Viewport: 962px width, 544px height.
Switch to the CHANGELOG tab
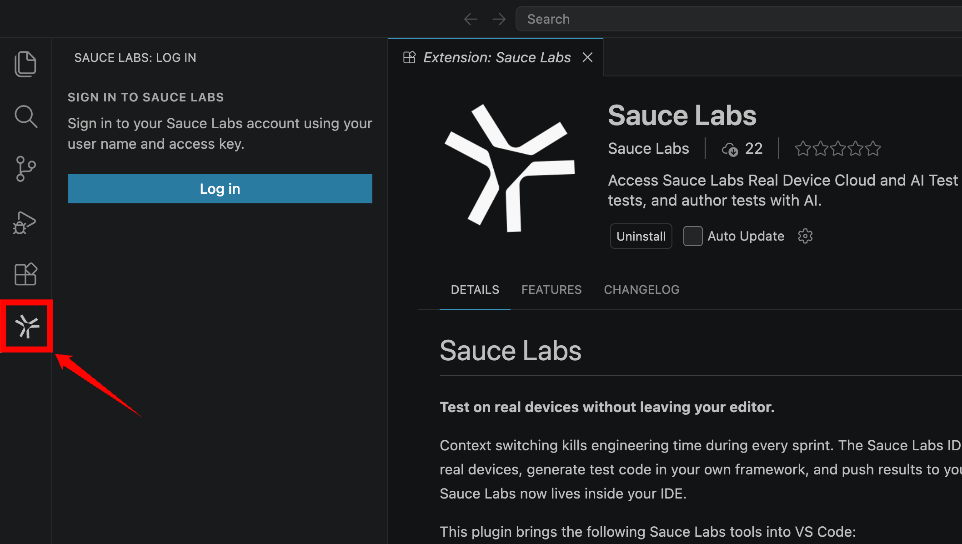point(641,289)
